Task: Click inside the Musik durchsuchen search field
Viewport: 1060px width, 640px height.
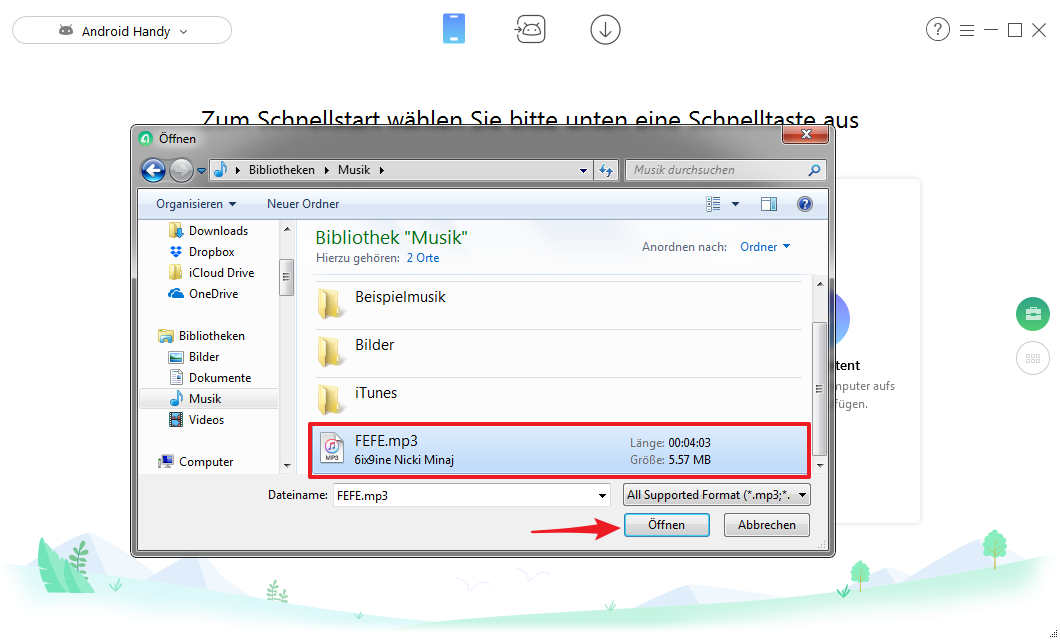Action: 717,170
